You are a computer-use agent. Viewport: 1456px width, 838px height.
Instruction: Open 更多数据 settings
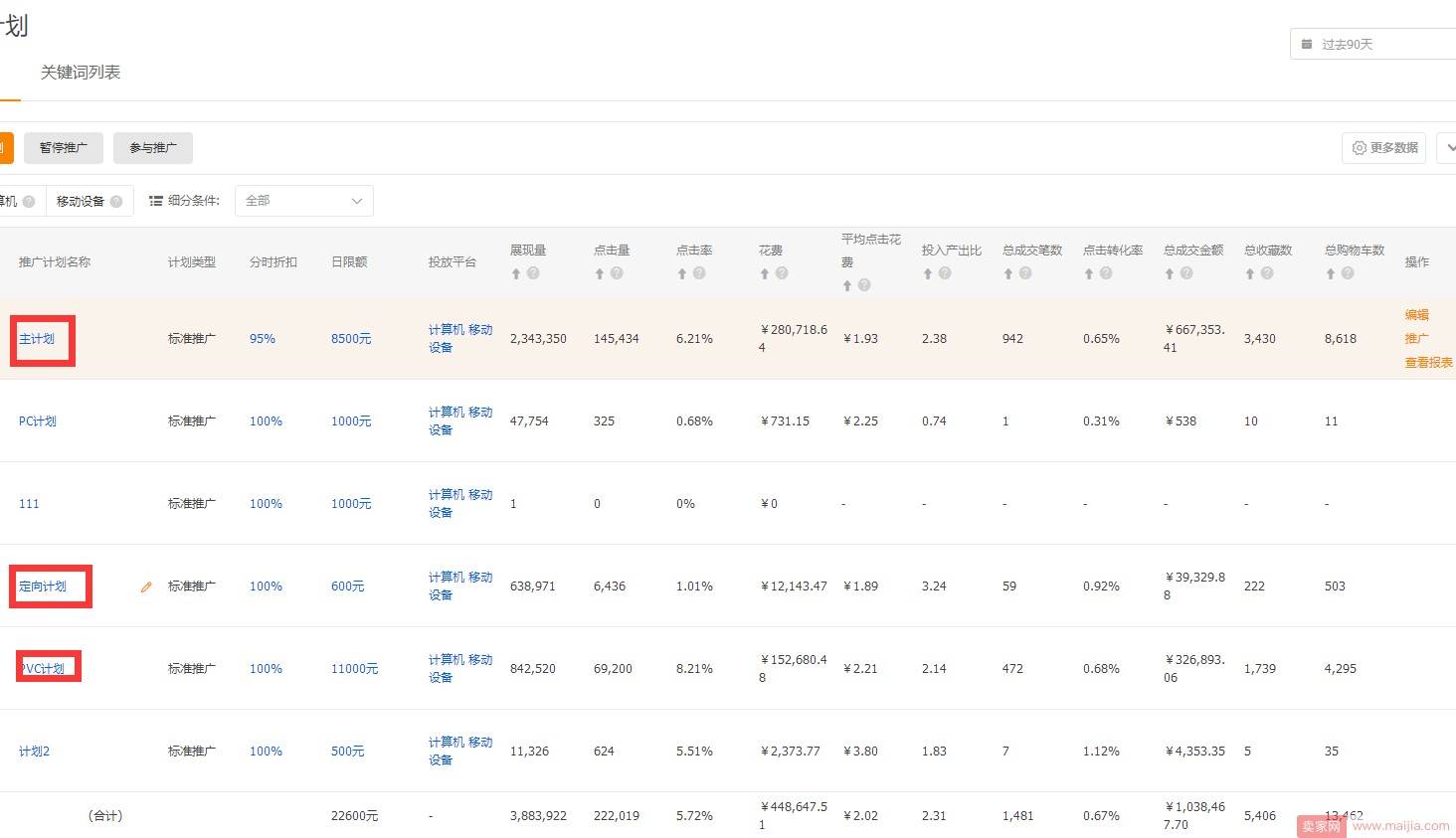coord(1384,147)
